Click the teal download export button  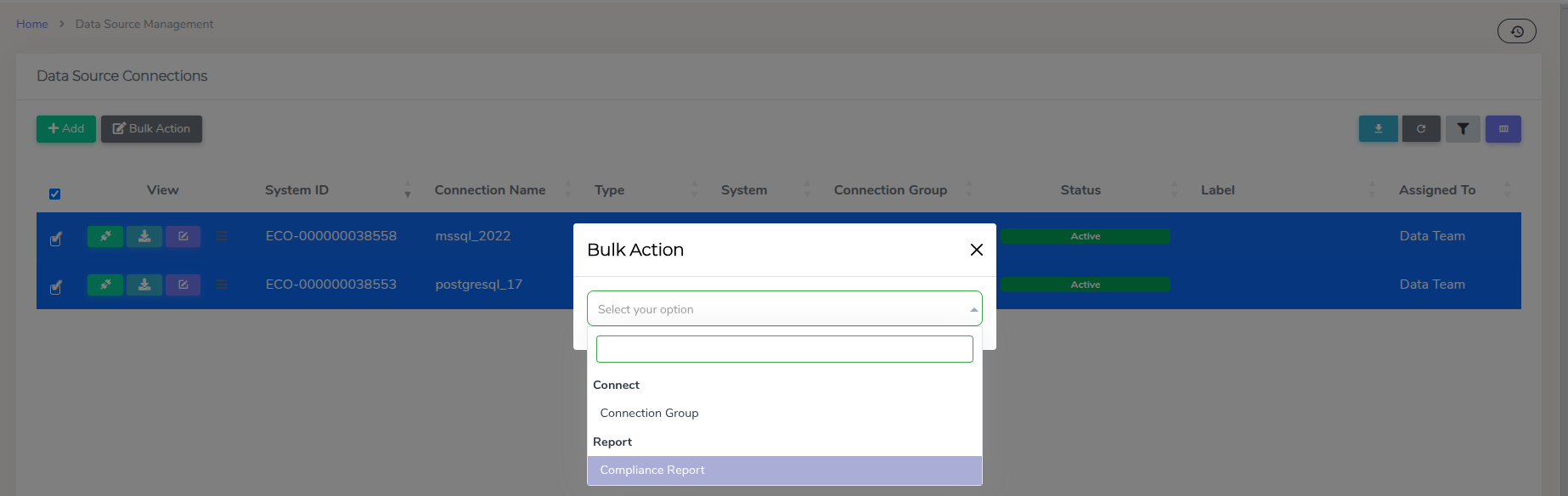[x=1378, y=129]
